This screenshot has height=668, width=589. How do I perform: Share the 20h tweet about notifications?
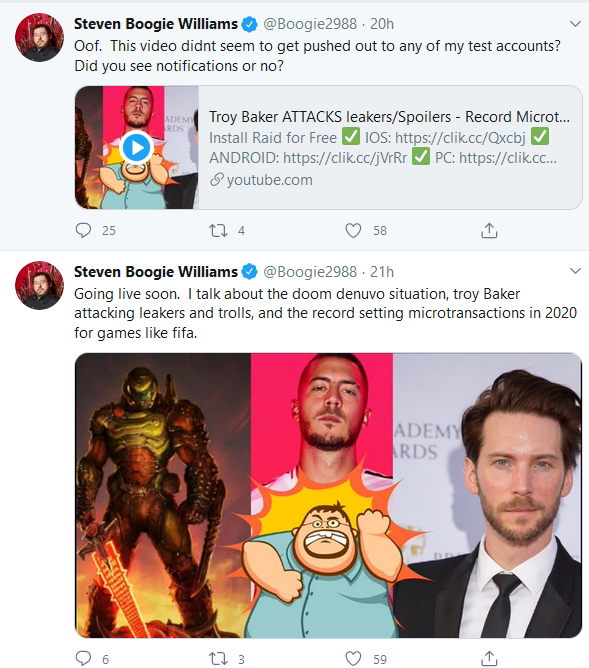tap(489, 230)
